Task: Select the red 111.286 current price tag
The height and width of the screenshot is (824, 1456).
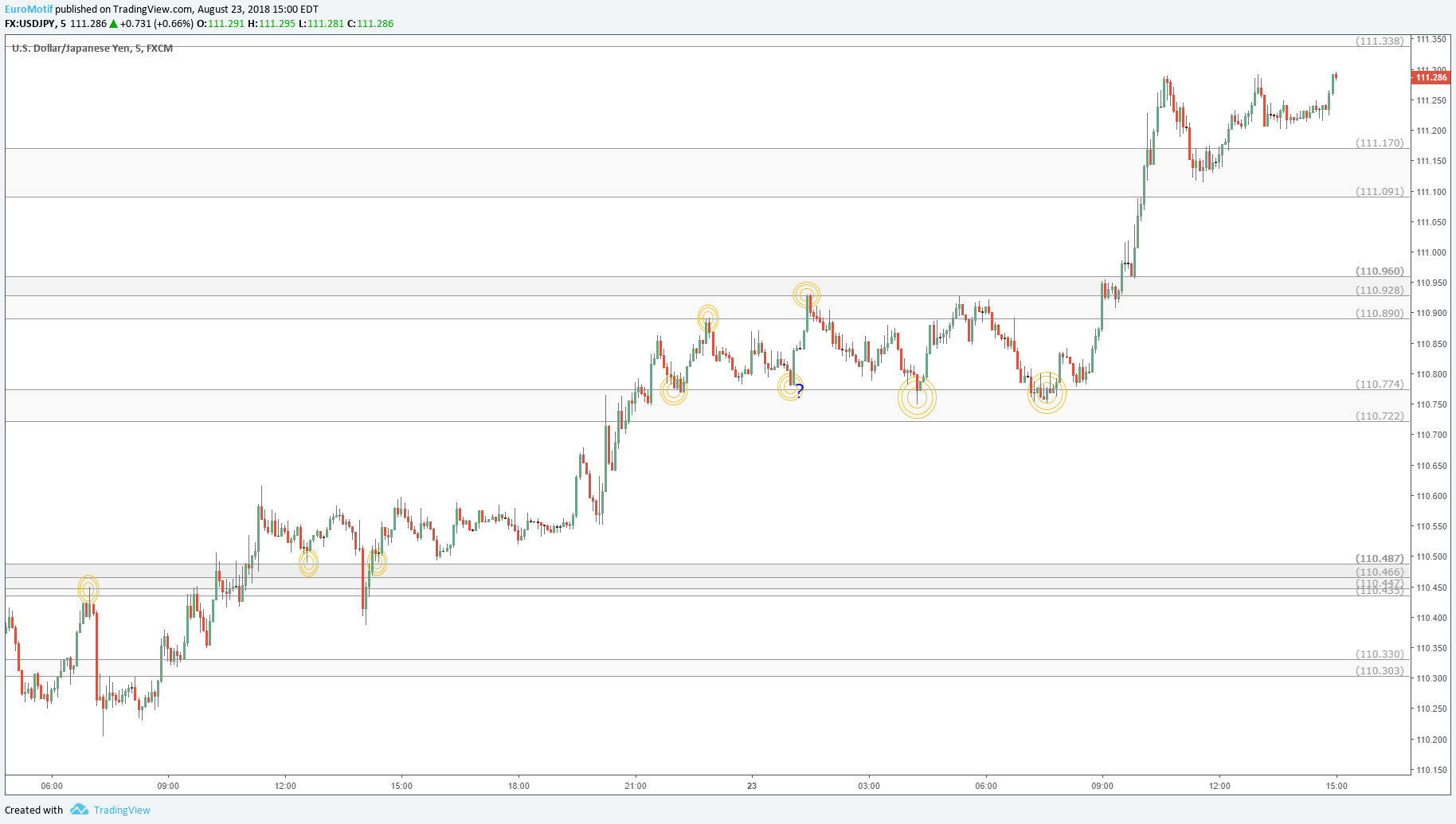Action: 1431,77
